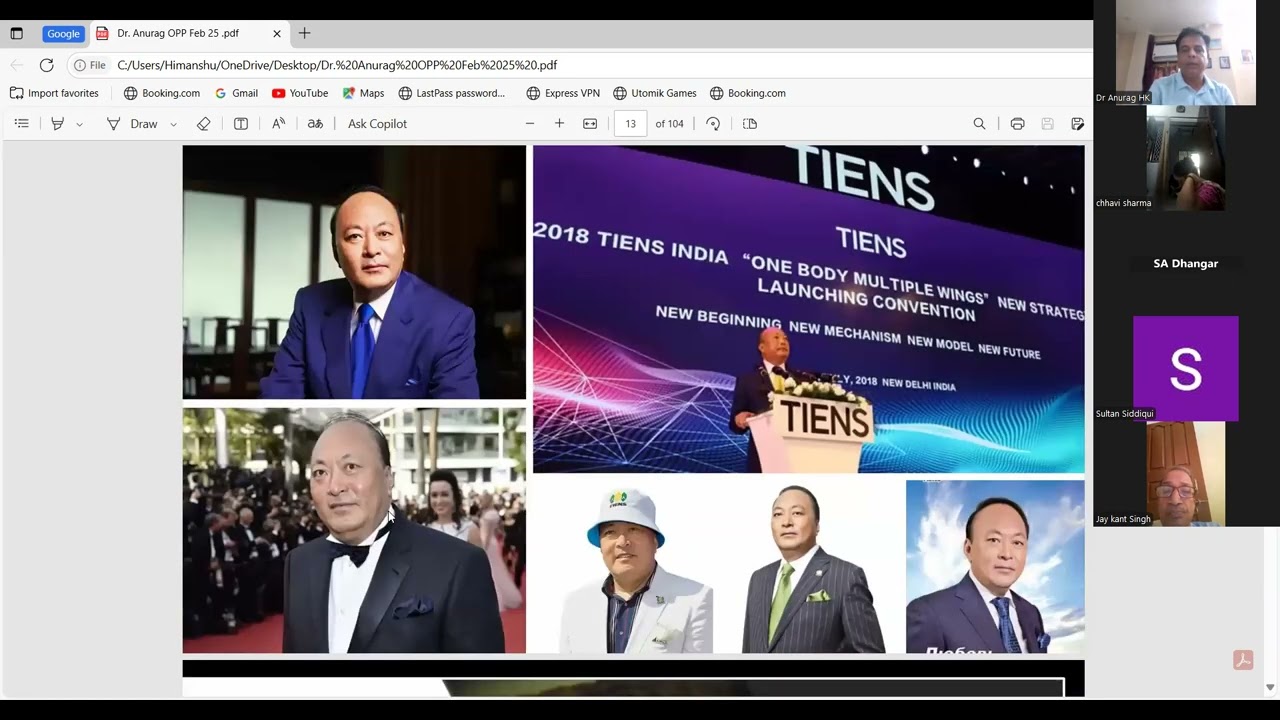This screenshot has width=1280, height=720.
Task: Focus the address bar with PDF path
Action: 337,65
